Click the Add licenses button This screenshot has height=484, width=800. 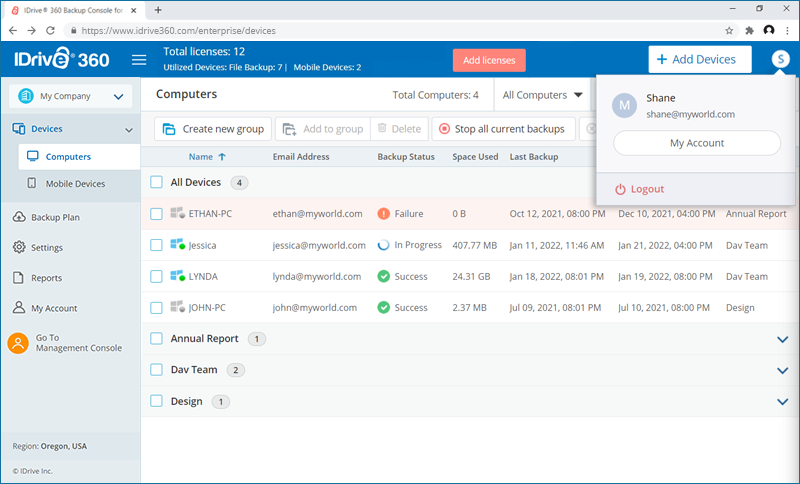(x=489, y=60)
